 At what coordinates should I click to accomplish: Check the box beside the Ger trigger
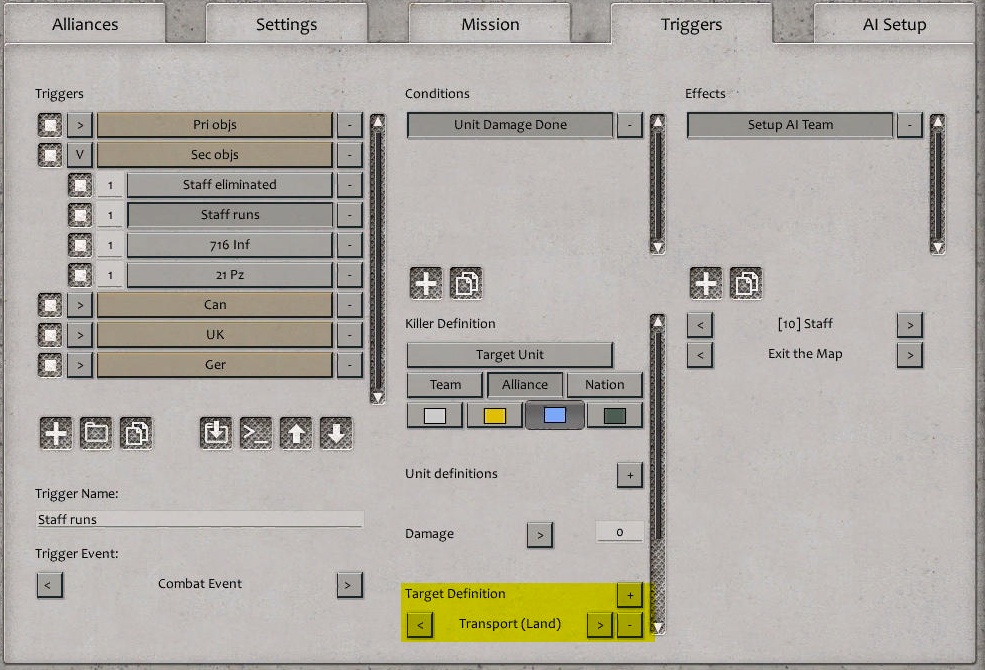click(48, 365)
